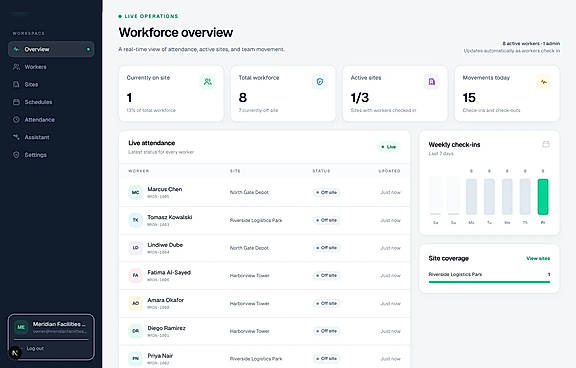Click the shield icon on Total workforce card
The height and width of the screenshot is (368, 576).
320,82
